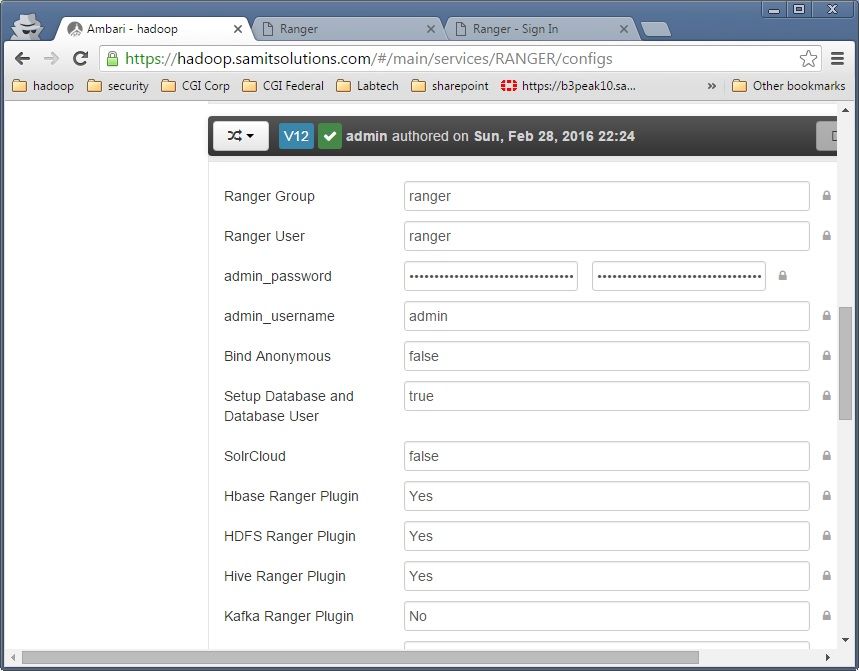Click the Ranger Group input field
Screen dimensions: 859x671
(606, 196)
